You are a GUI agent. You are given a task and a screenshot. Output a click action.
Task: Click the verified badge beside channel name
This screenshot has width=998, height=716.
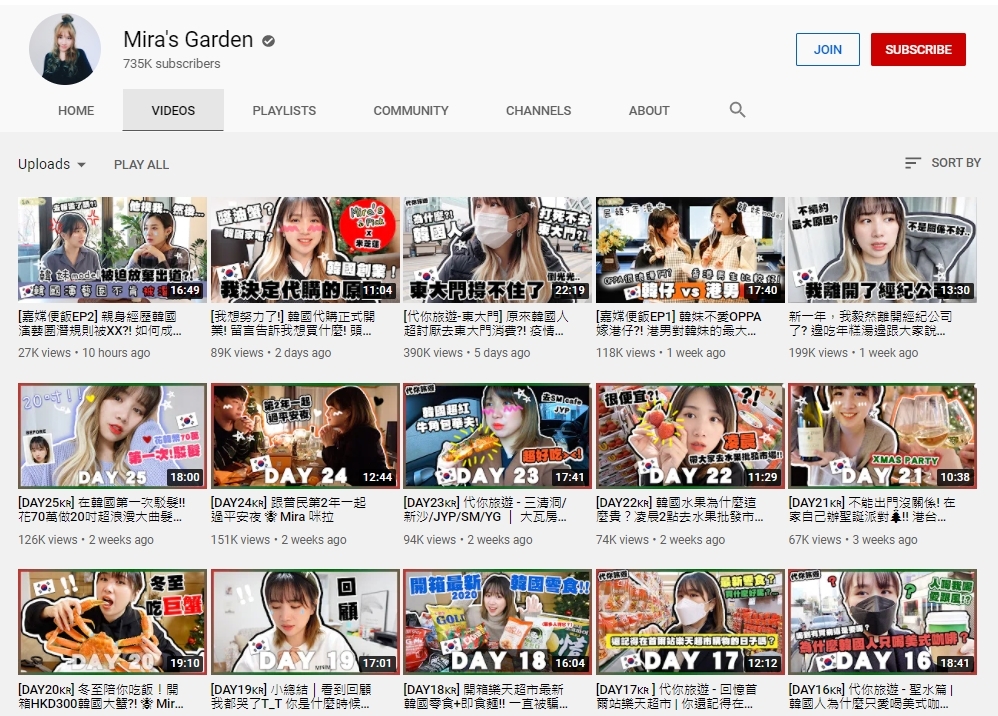point(269,41)
